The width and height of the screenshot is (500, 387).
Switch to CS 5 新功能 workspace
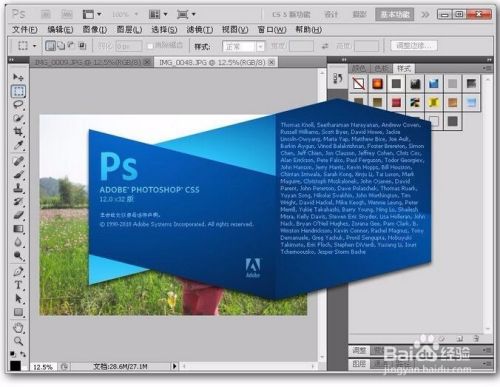tap(291, 14)
